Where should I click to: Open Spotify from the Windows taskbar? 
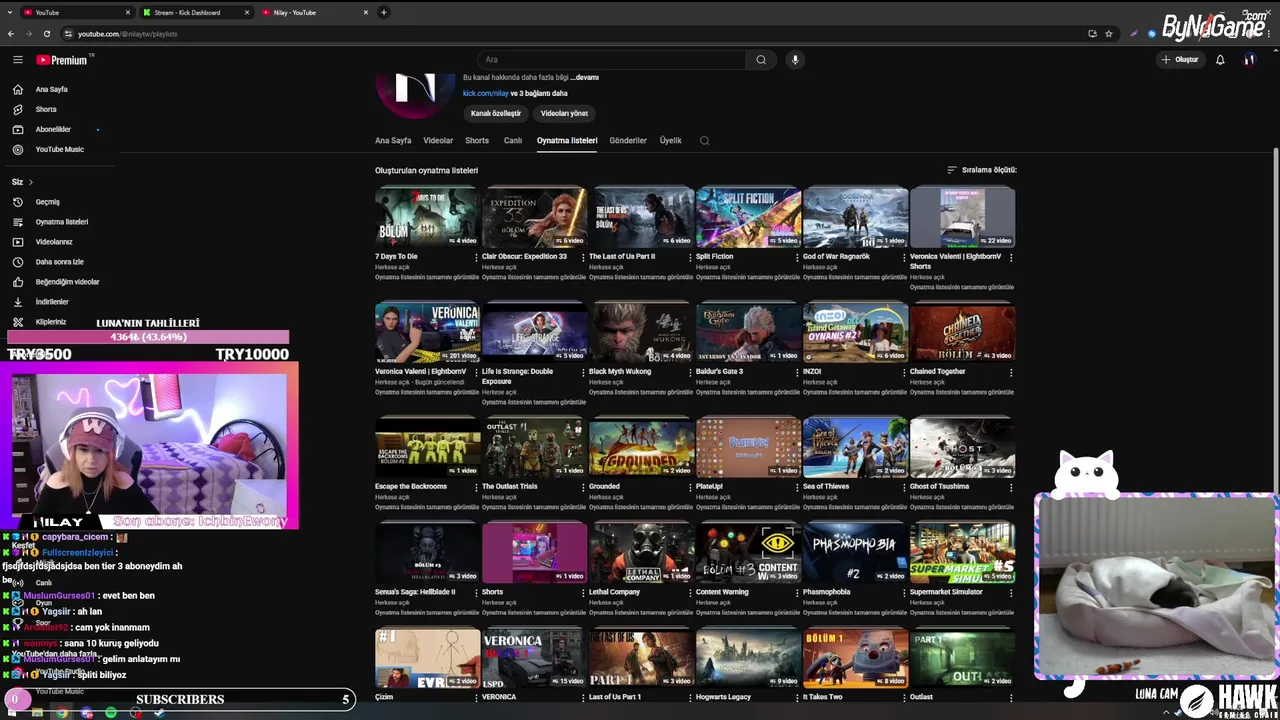[110, 712]
